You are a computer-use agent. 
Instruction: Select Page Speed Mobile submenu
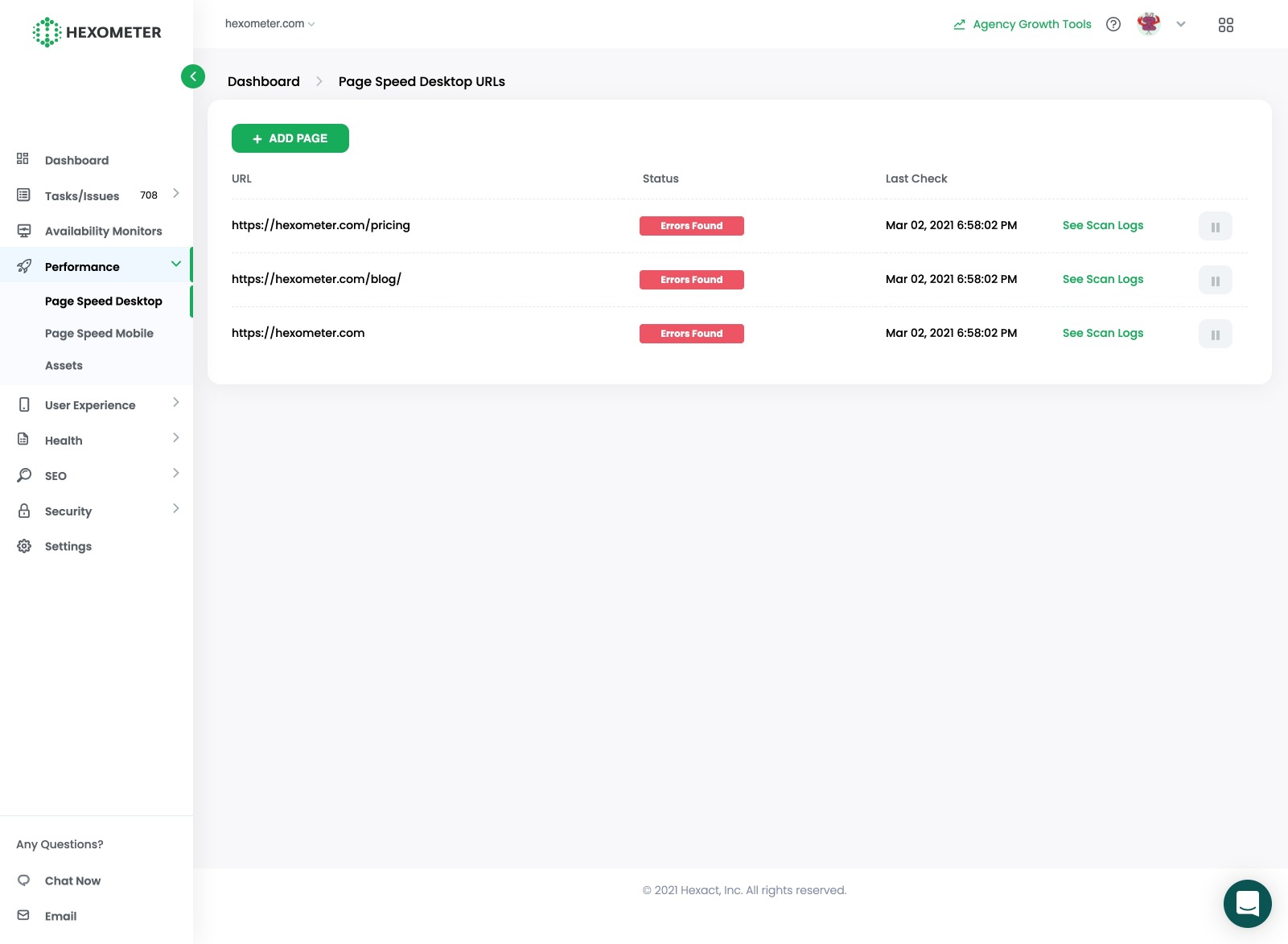click(99, 334)
